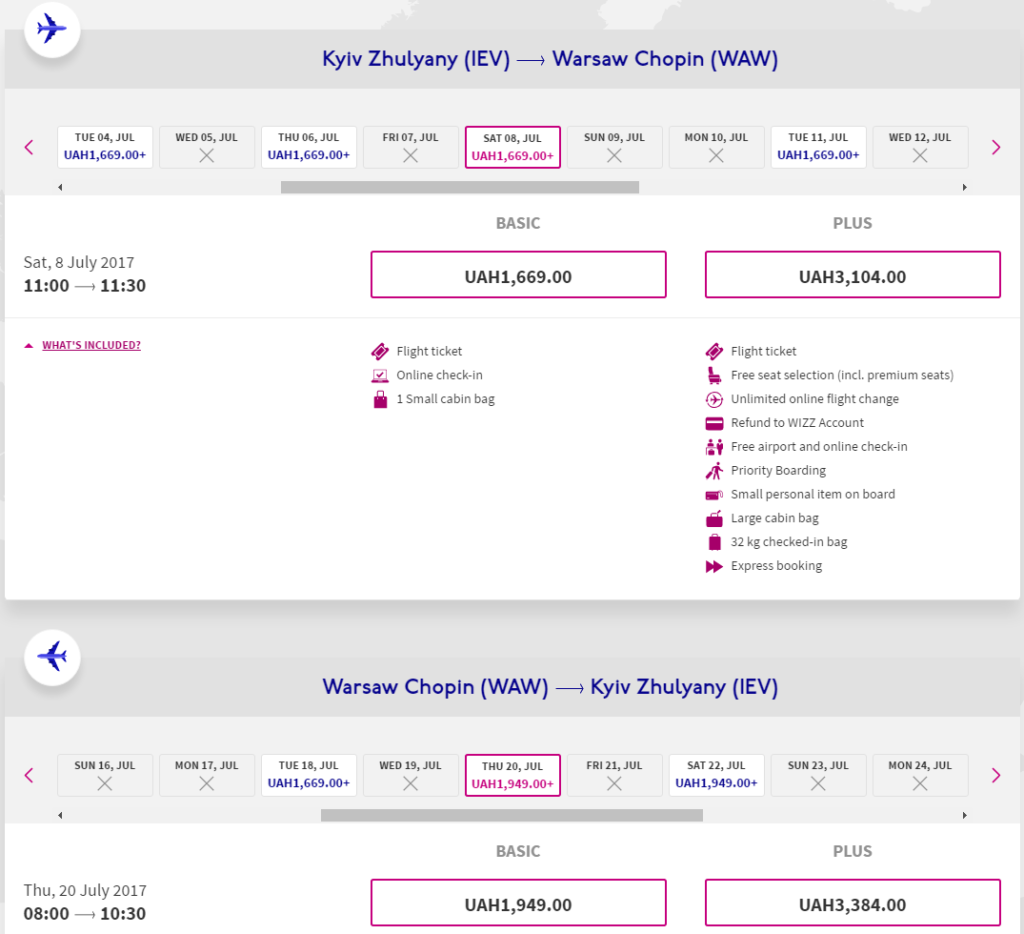The height and width of the screenshot is (934, 1024).
Task: Click the Online check-in icon
Action: 380,376
